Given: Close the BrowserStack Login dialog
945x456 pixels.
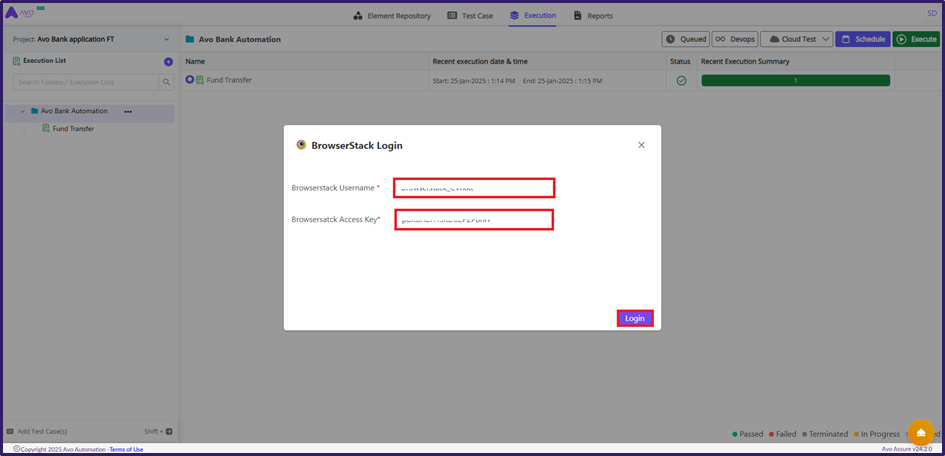Looking at the screenshot, I should tap(641, 145).
